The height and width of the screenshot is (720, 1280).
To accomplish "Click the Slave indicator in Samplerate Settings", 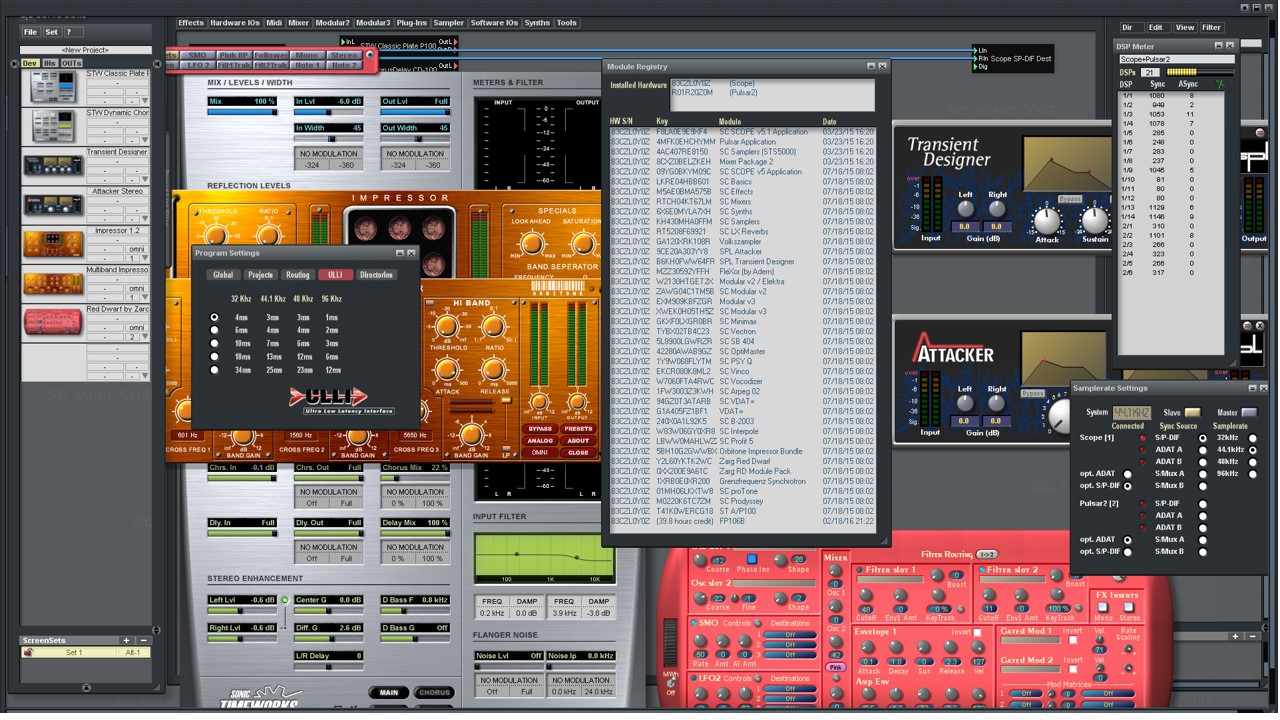I will [1192, 412].
